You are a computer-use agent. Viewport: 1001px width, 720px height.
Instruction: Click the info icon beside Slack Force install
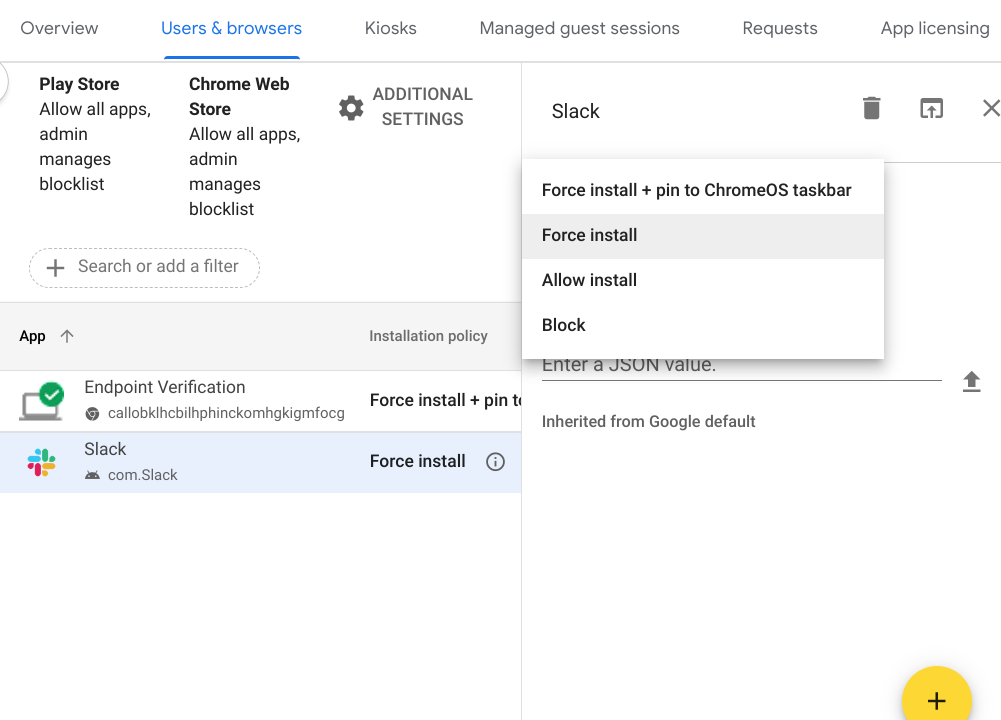point(495,461)
